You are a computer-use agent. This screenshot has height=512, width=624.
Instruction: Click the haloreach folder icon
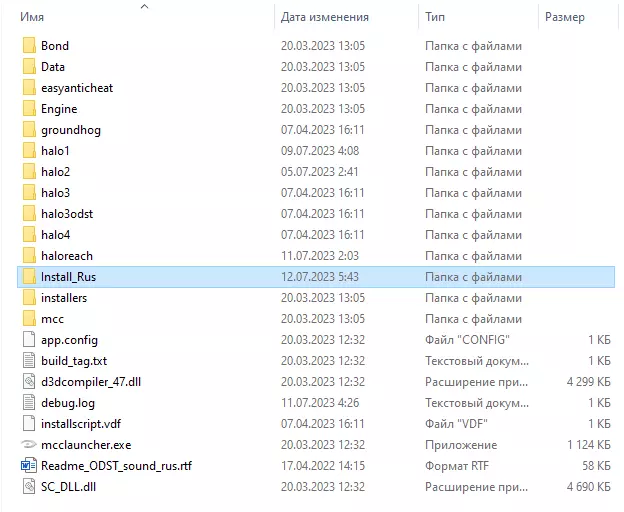click(x=29, y=256)
